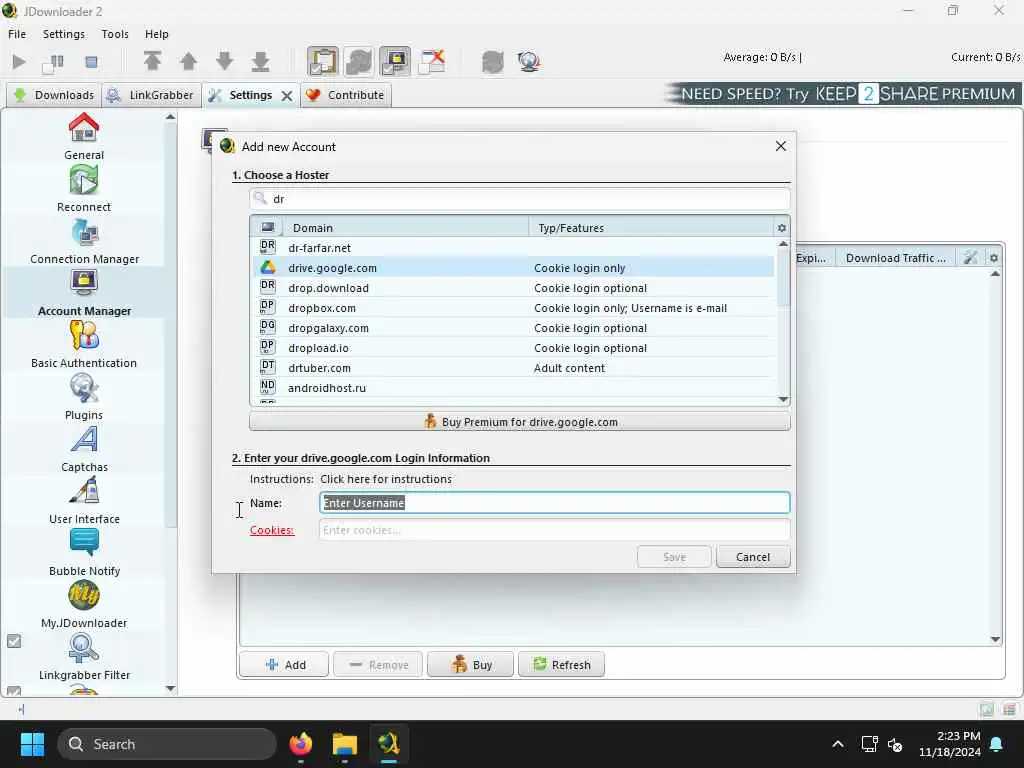The image size is (1024, 768).
Task: Select dropgalaxy.com hoster row
Action: 513,328
